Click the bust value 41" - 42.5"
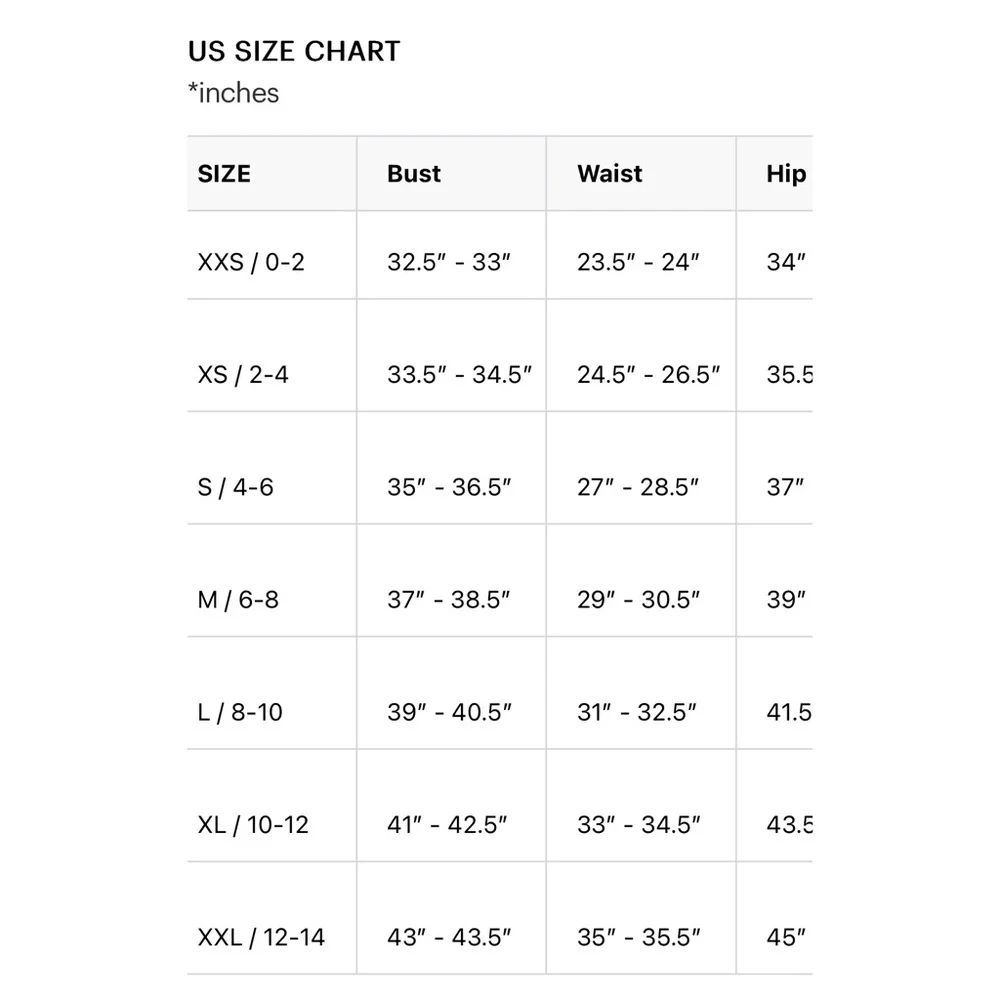 447,825
